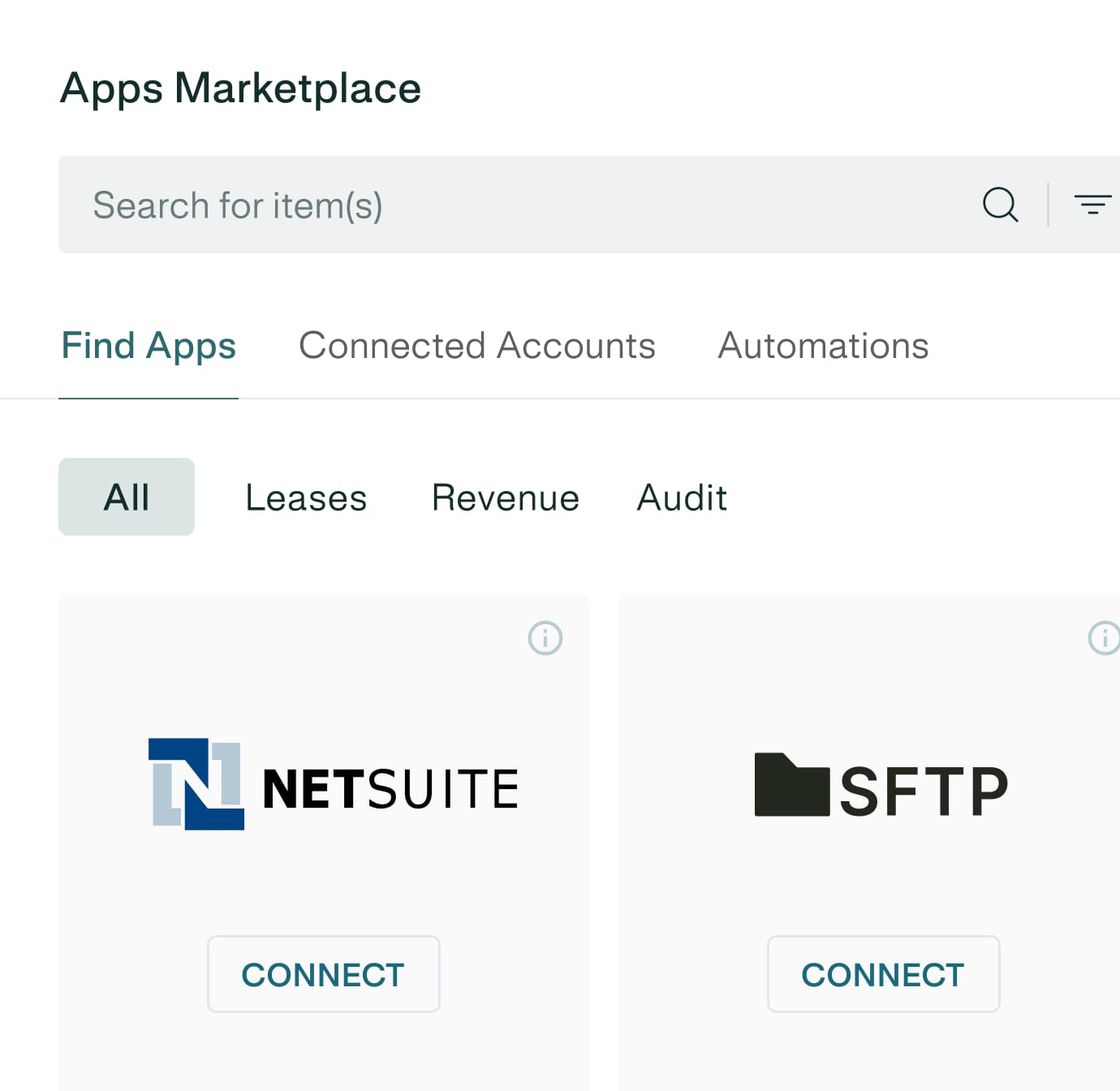Viewport: 1120px width, 1091px height.
Task: Select the All category filter
Action: click(x=127, y=497)
